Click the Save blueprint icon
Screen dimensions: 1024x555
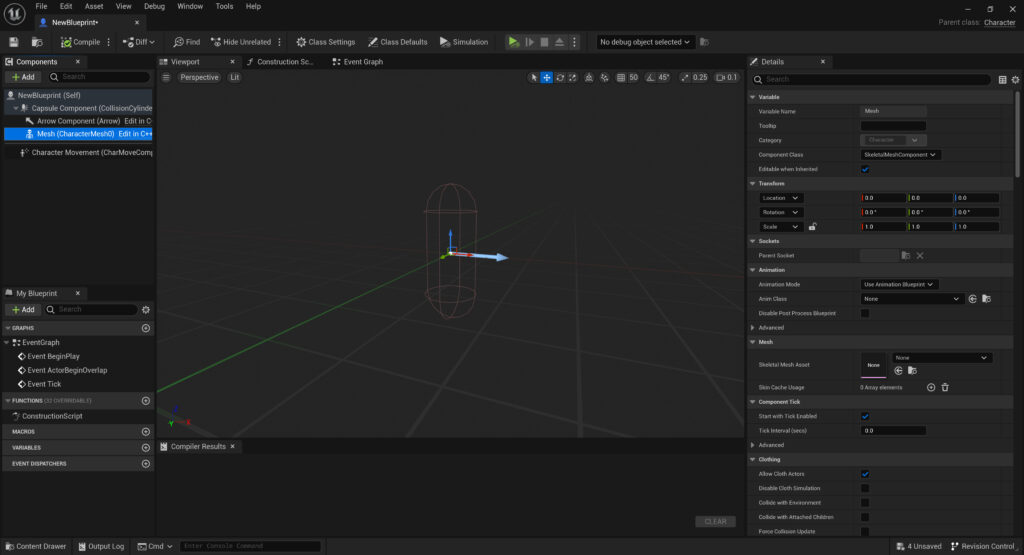[x=14, y=42]
